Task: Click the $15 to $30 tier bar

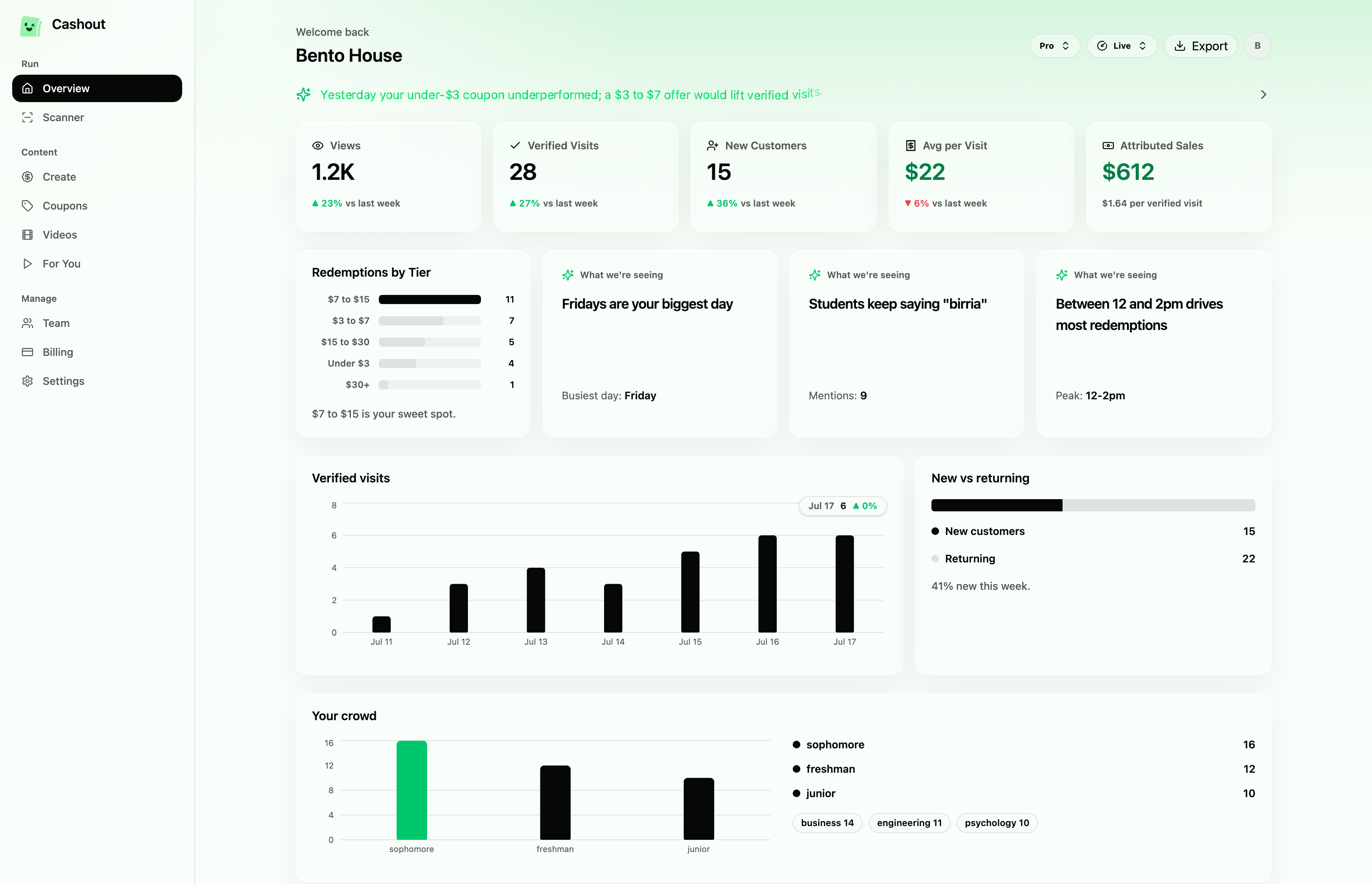Action: point(430,342)
